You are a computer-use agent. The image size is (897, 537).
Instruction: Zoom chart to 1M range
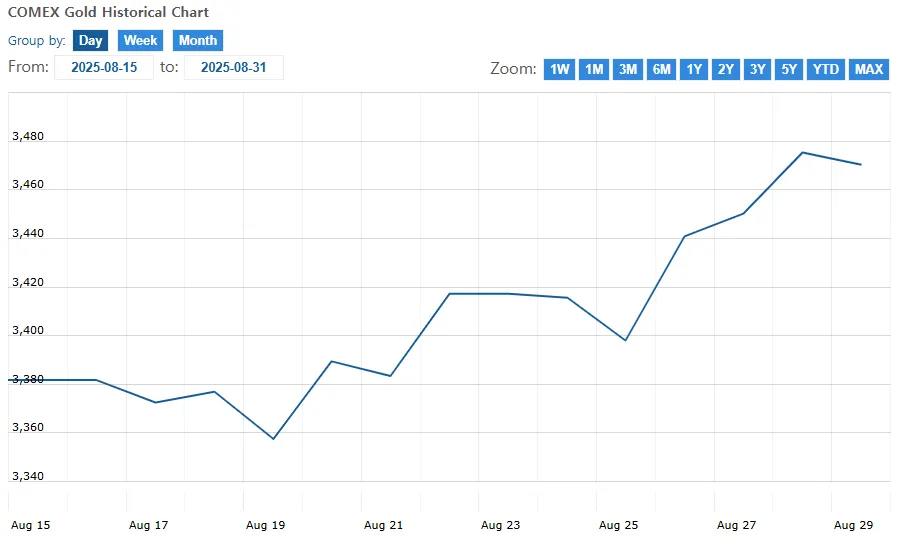coord(594,69)
